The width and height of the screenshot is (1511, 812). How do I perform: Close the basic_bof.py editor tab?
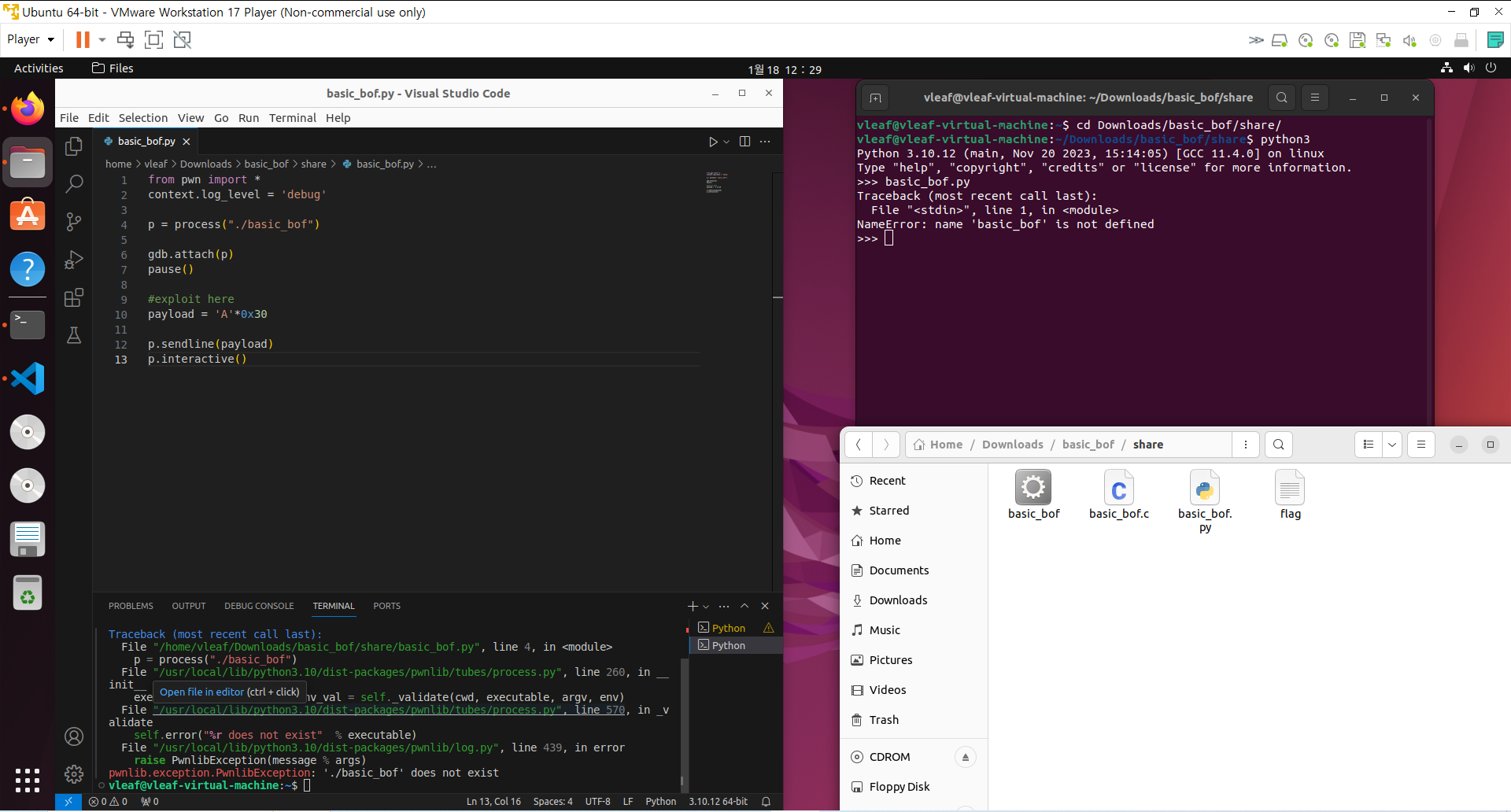tap(187, 142)
